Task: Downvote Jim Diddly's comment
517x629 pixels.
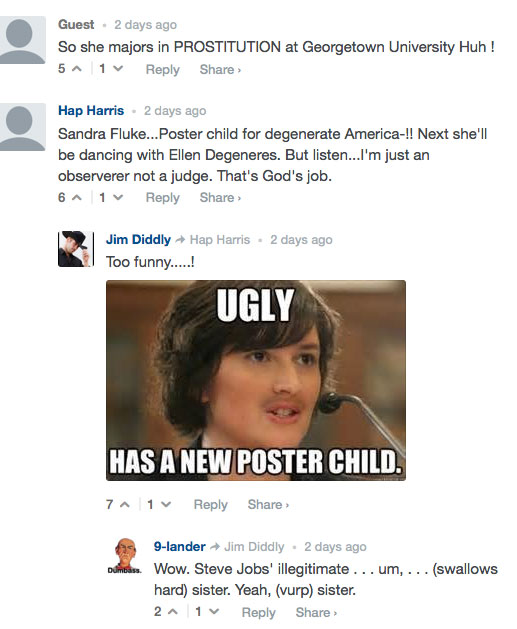Action: [x=166, y=504]
